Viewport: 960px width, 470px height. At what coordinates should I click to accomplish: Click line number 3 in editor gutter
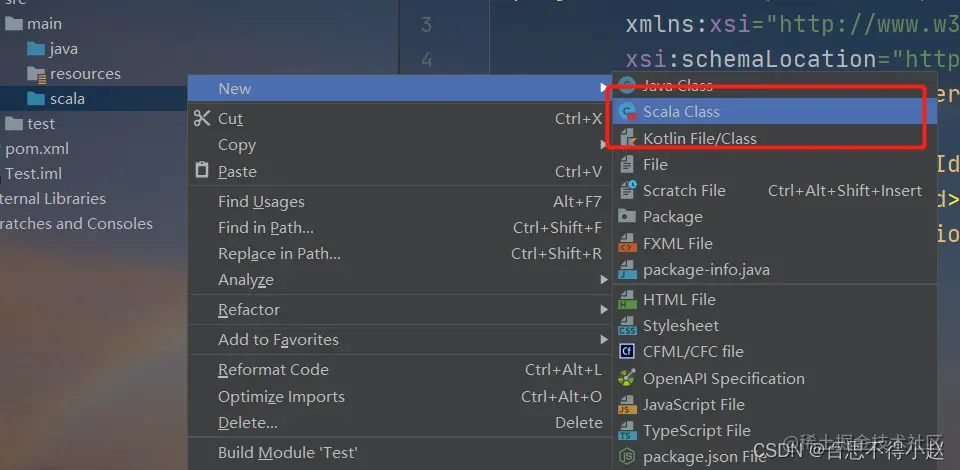427,25
